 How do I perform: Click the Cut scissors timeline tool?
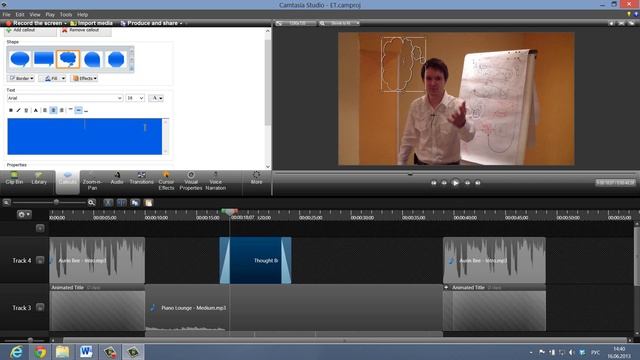(x=108, y=202)
